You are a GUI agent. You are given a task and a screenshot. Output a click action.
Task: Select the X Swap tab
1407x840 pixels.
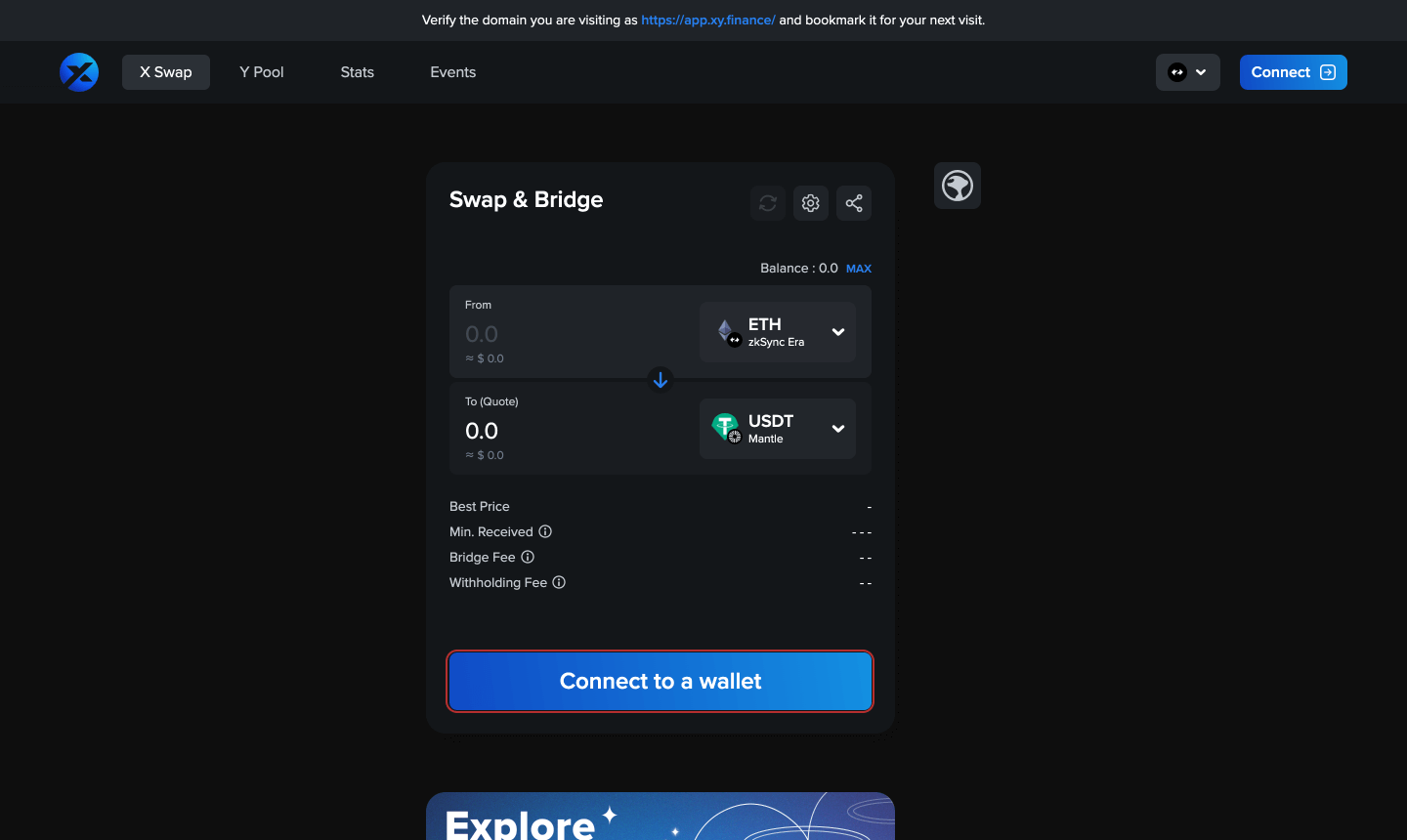[166, 72]
